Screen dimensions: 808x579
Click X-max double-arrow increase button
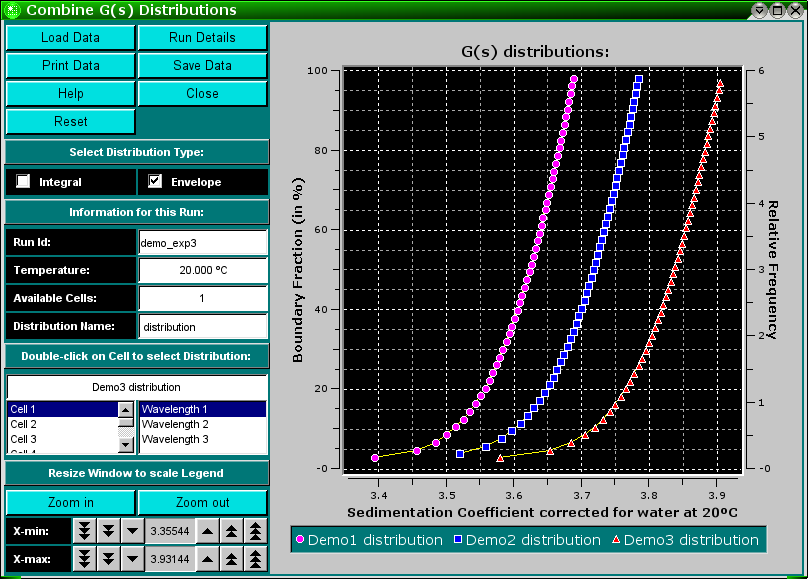[x=232, y=558]
